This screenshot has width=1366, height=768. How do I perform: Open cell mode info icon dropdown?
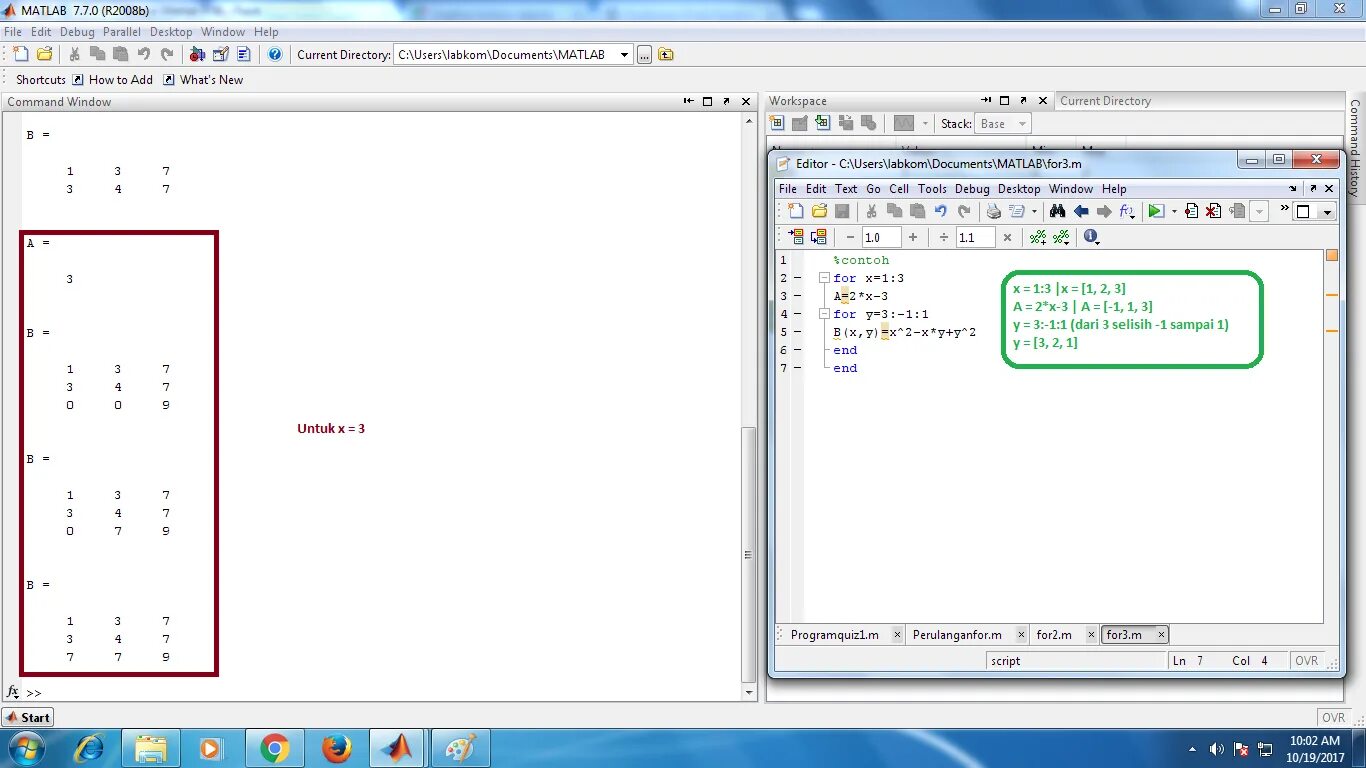tap(1091, 237)
